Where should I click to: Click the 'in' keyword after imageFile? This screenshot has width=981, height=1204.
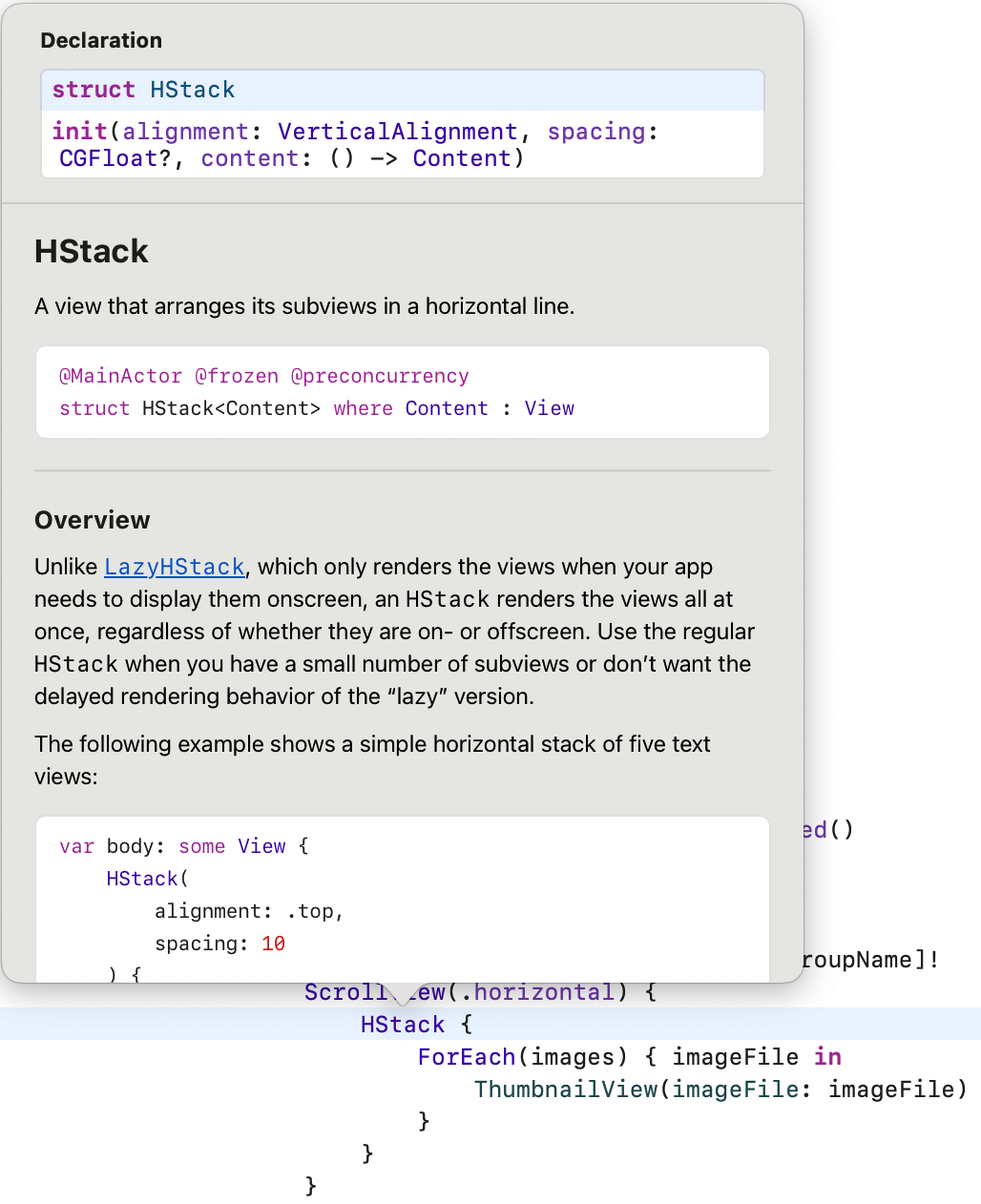(x=827, y=1057)
